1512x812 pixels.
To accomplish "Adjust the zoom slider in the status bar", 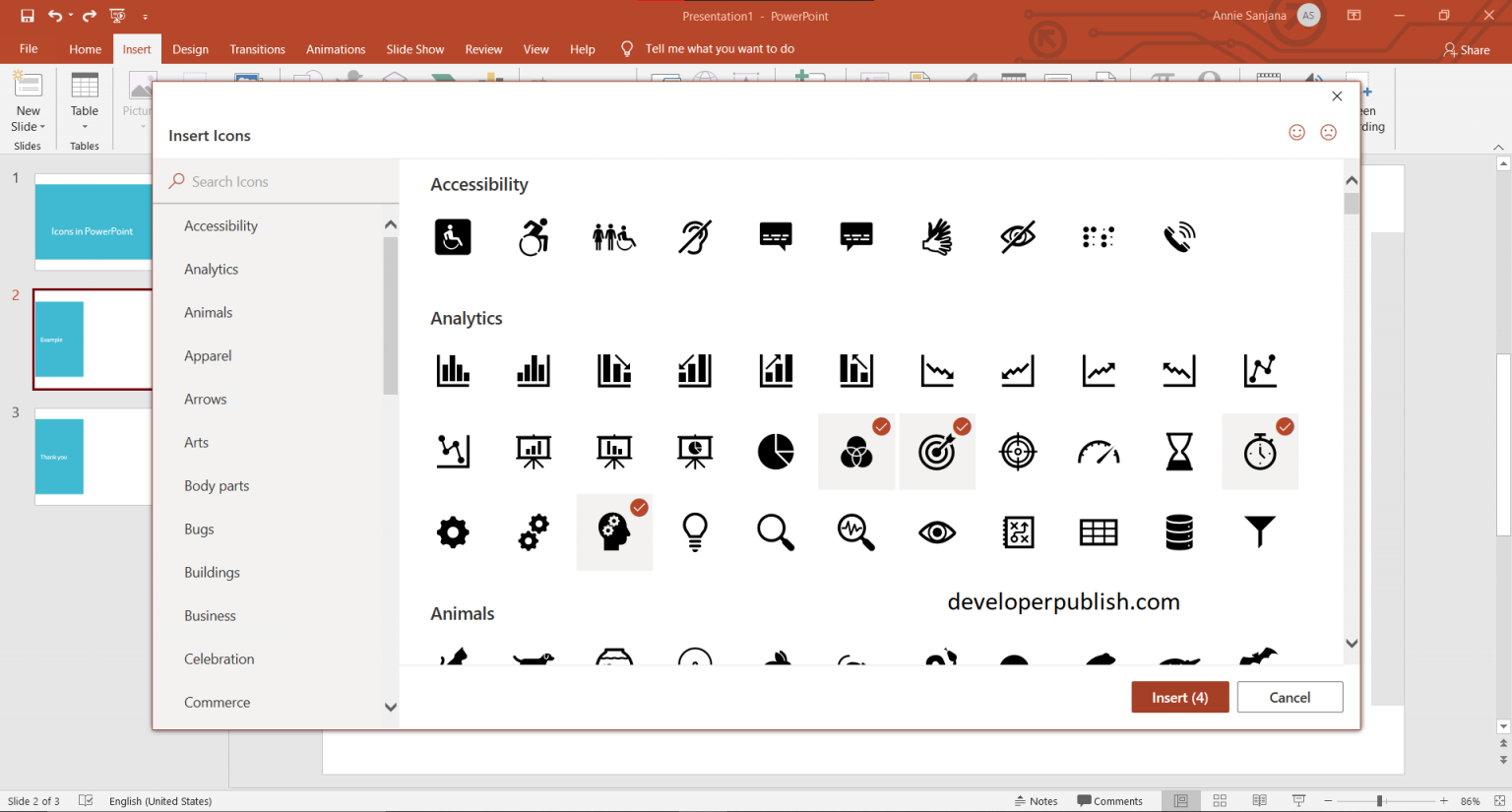I will click(x=1382, y=800).
